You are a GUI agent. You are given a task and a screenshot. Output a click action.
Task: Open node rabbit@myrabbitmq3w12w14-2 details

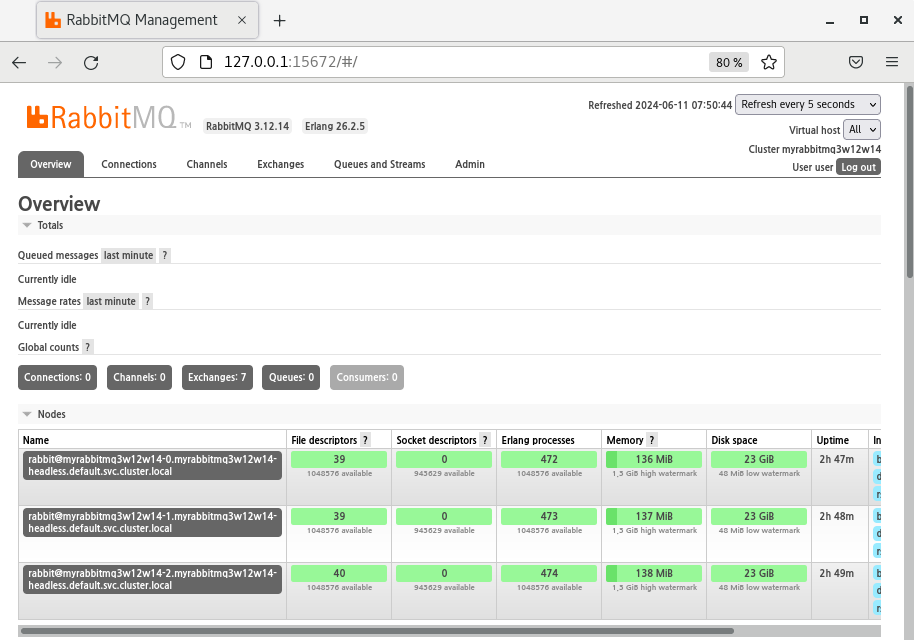[x=152, y=579]
